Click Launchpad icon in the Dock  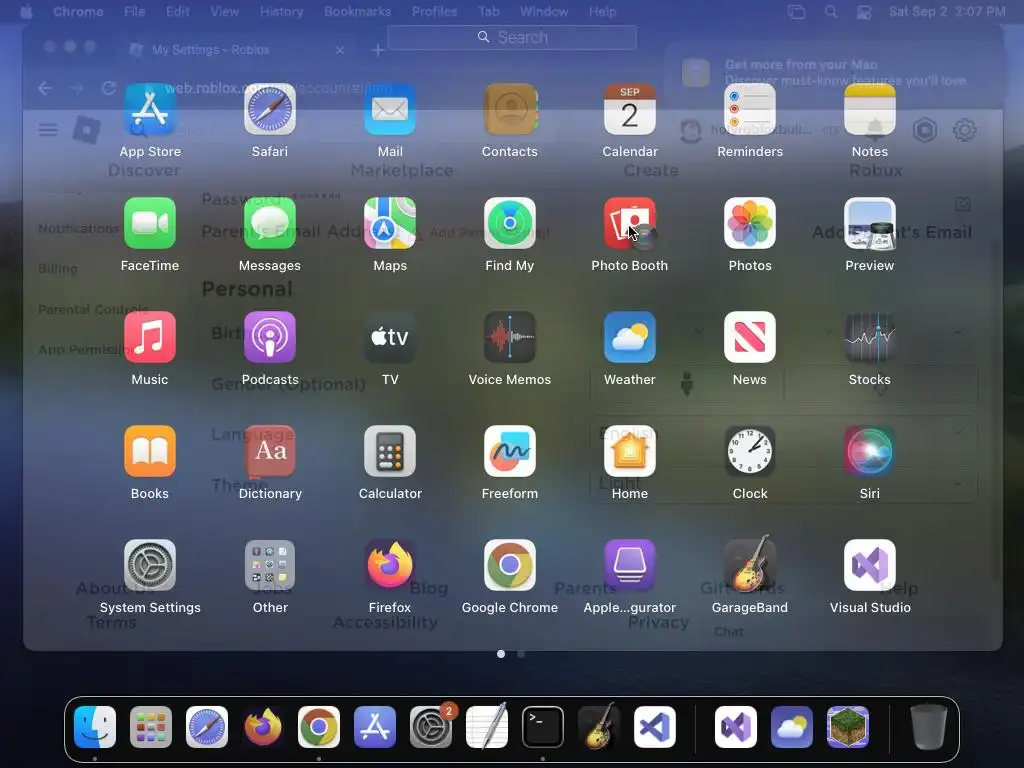pos(151,727)
